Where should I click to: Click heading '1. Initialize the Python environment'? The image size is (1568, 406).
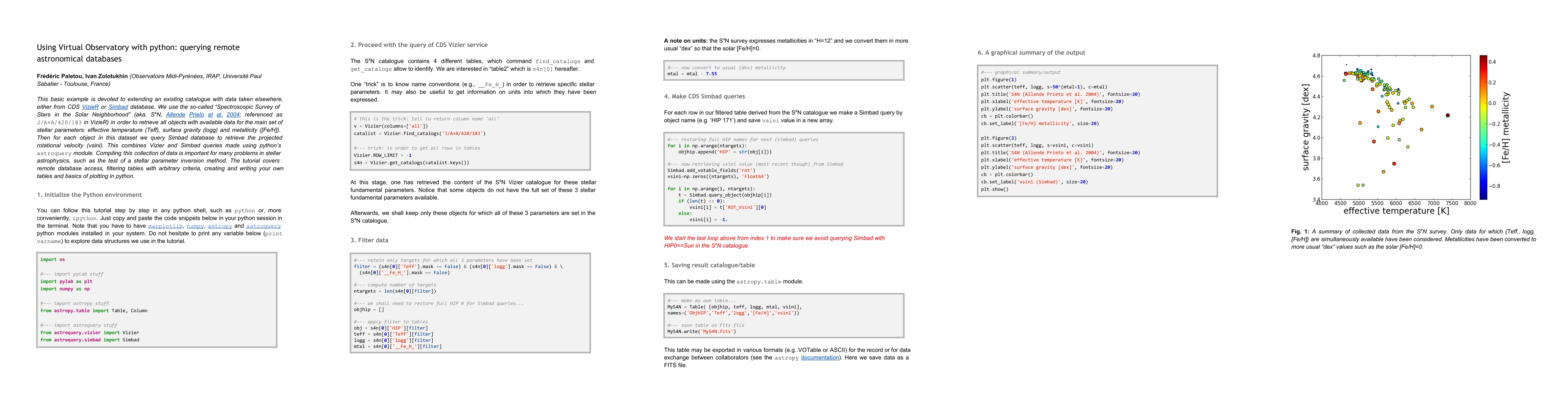point(89,195)
